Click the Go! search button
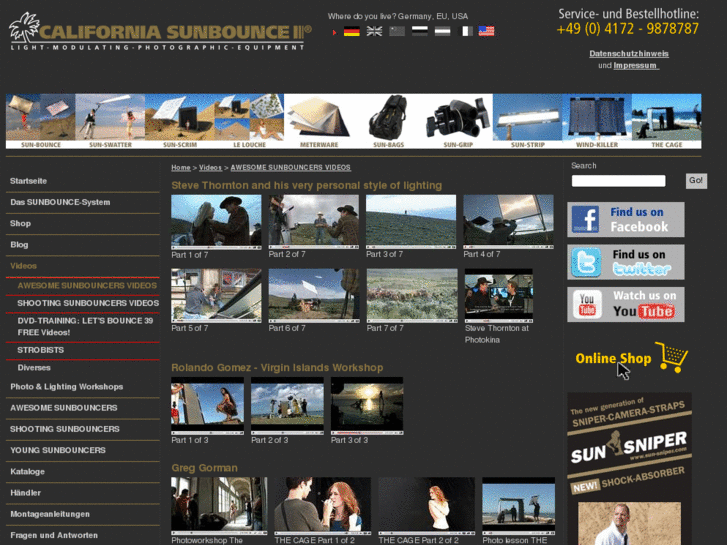 696,180
